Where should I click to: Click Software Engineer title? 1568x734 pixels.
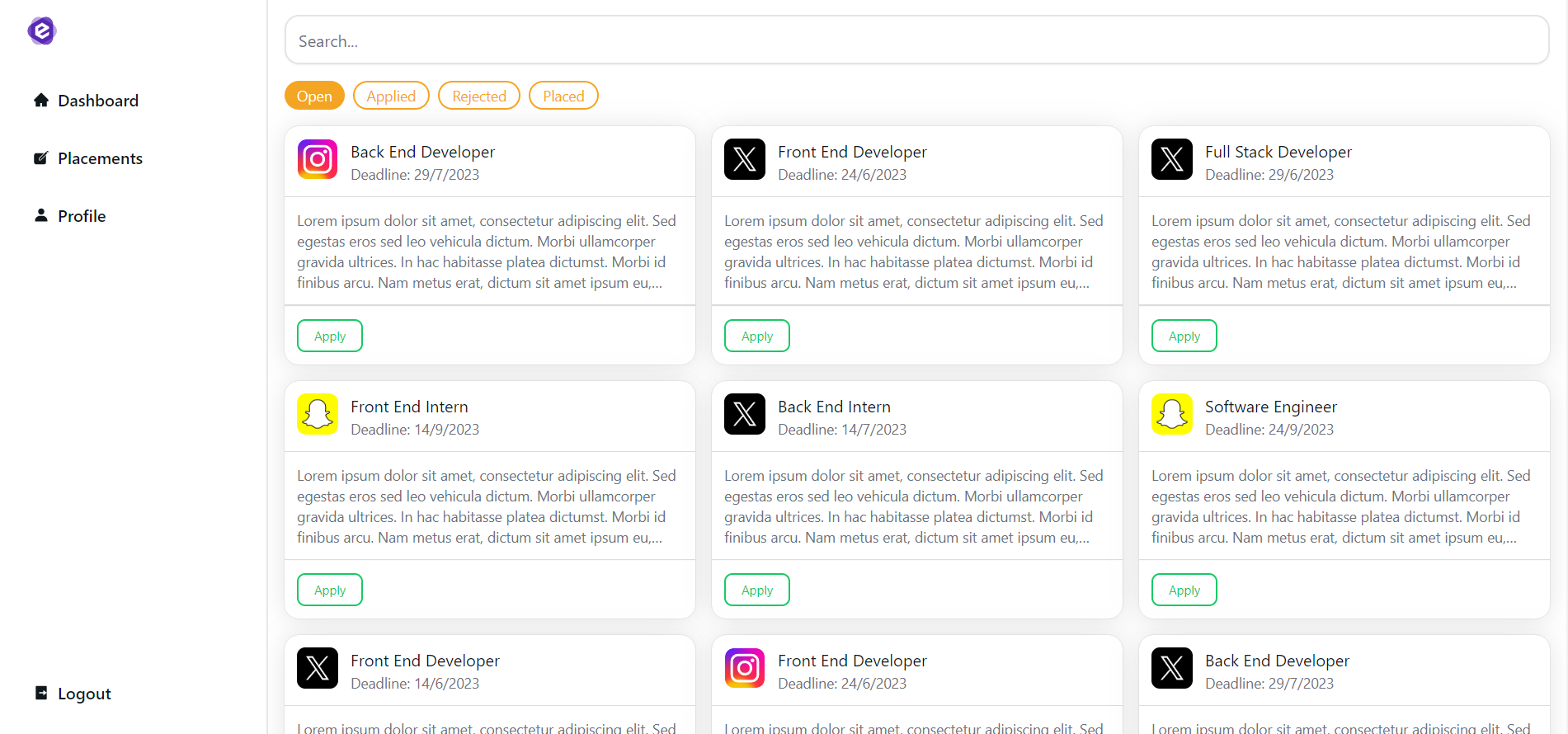point(1271,407)
